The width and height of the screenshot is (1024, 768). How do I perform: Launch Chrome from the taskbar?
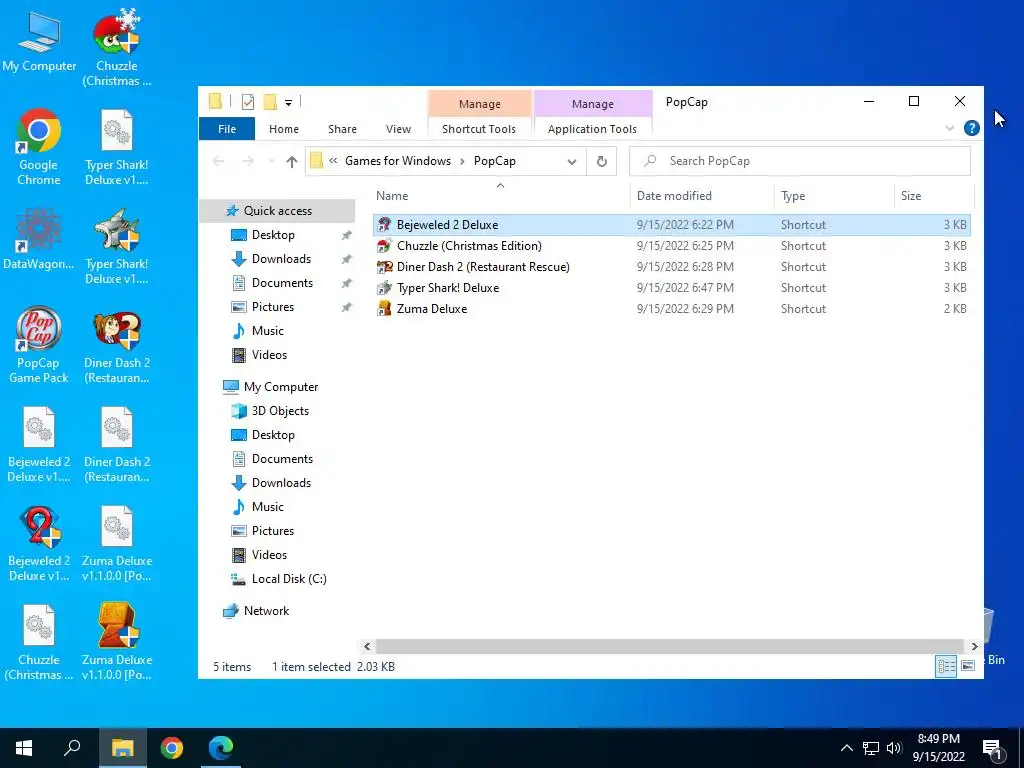(x=172, y=748)
